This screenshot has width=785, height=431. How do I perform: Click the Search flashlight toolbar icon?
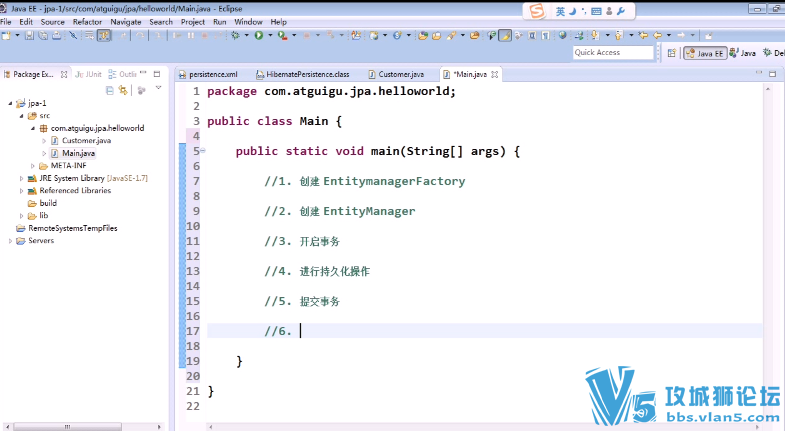pos(452,36)
